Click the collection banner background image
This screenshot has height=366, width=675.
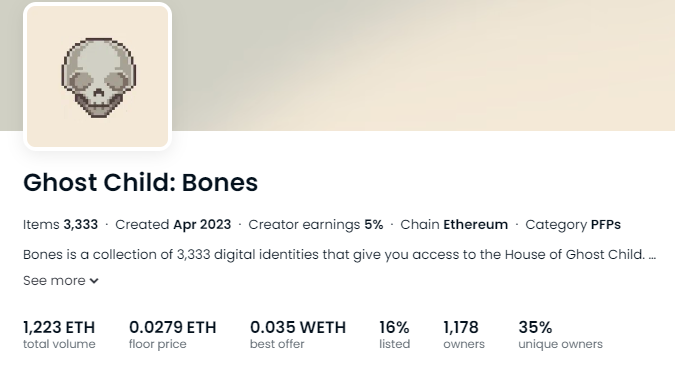422,65
